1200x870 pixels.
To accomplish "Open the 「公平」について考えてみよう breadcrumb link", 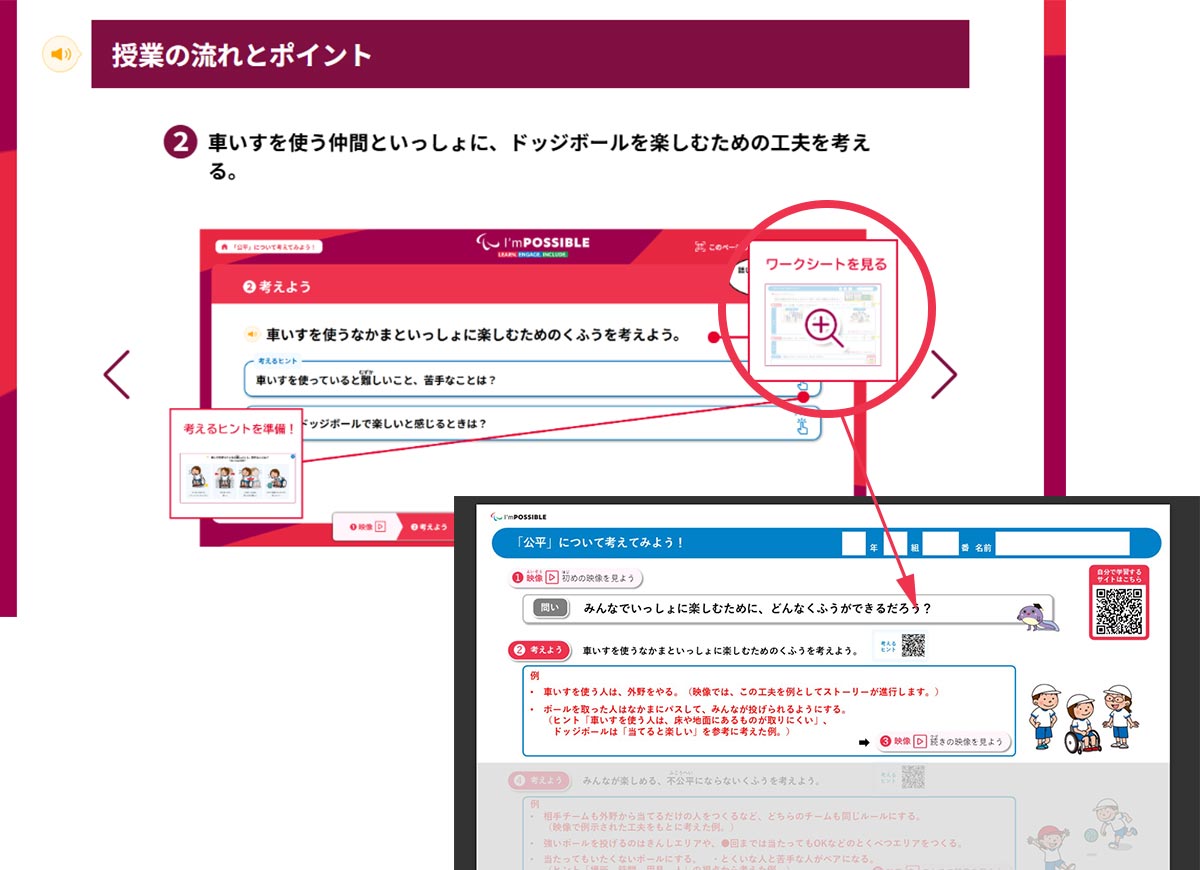I will point(268,246).
